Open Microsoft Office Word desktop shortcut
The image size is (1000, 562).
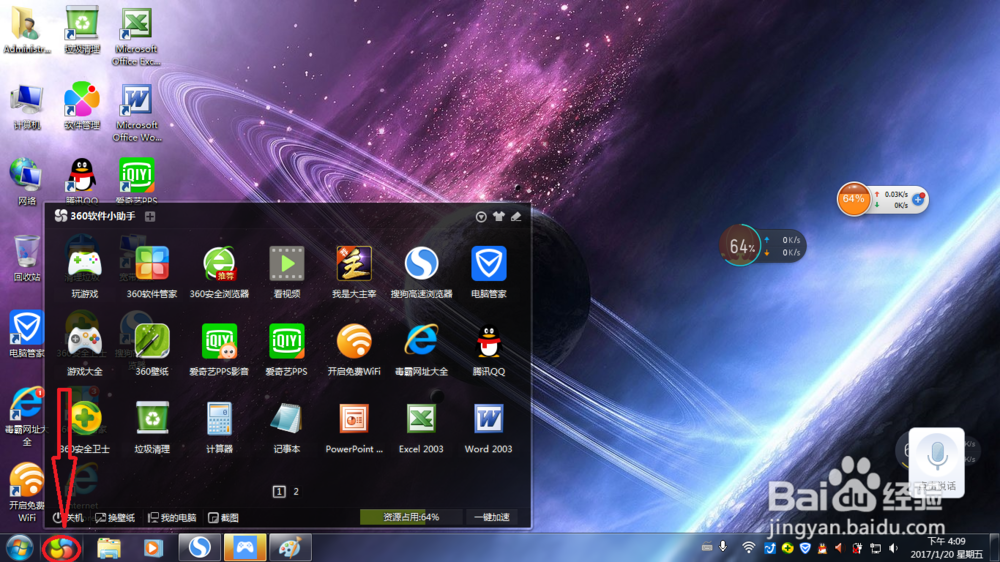click(x=136, y=113)
